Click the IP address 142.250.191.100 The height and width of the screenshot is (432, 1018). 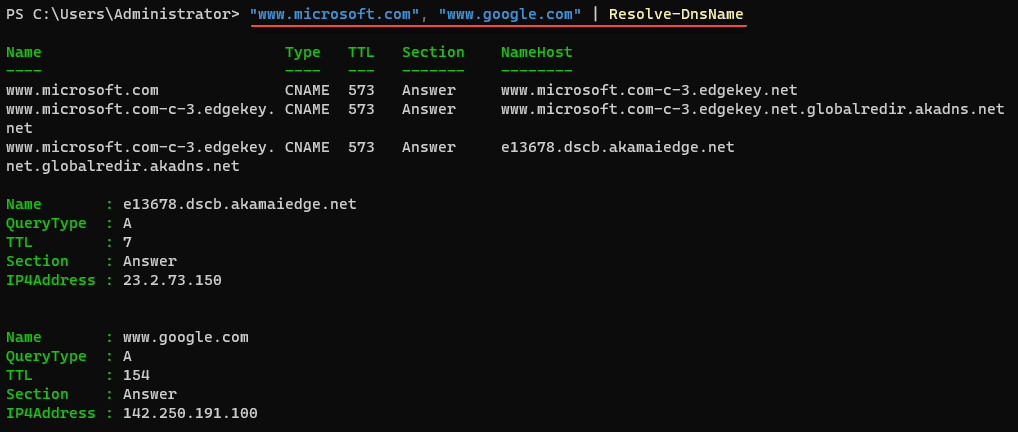[190, 413]
